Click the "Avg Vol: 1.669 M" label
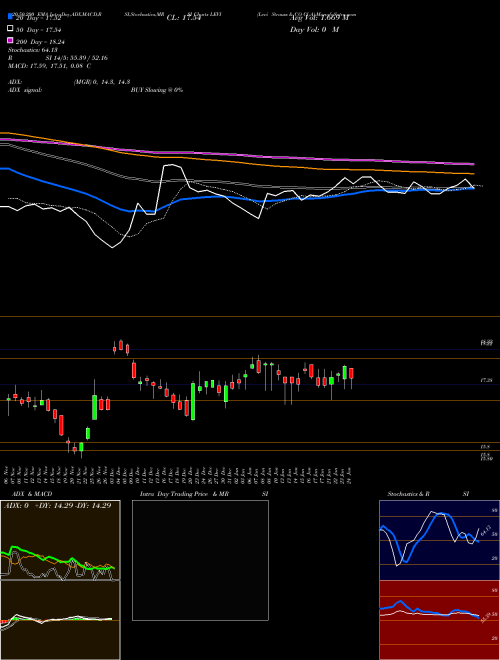This screenshot has height=660, width=500. point(320,18)
